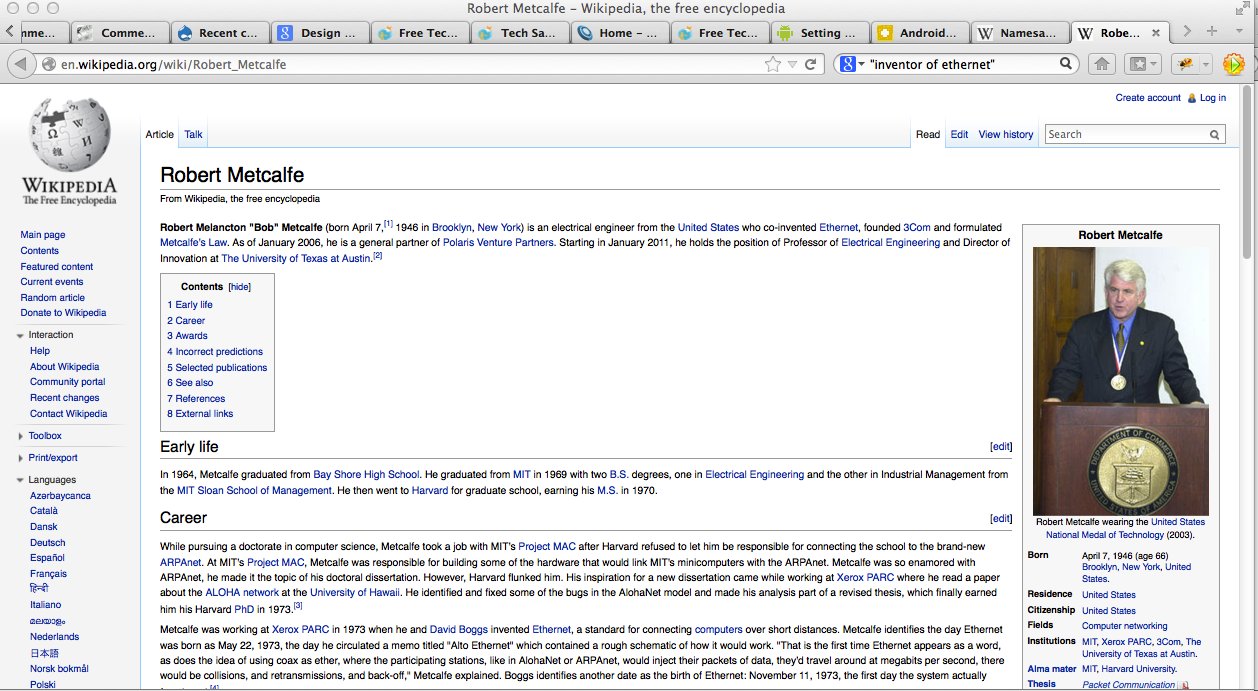
Task: Click the "inventor of ethernet" search field
Action: click(962, 64)
